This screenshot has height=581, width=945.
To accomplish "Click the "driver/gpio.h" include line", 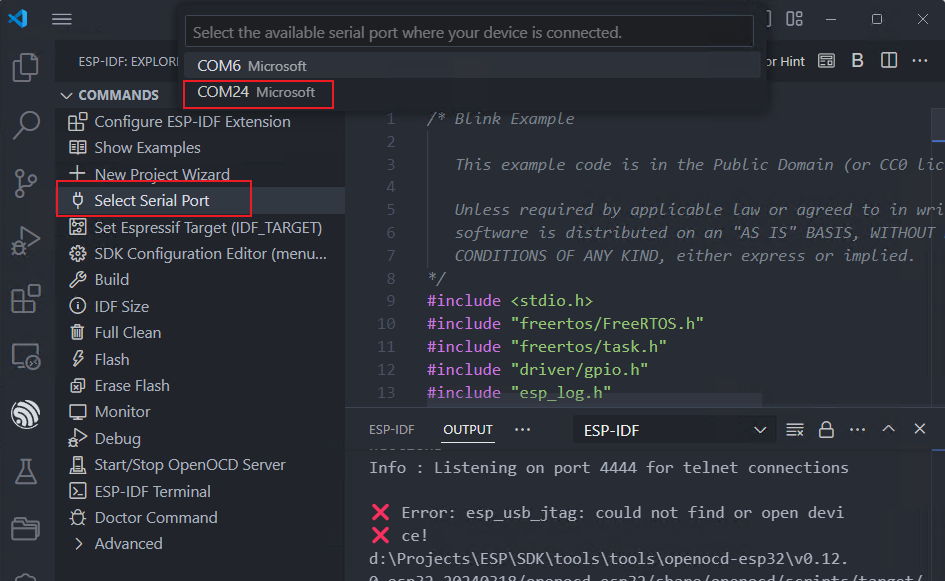I will (x=538, y=369).
